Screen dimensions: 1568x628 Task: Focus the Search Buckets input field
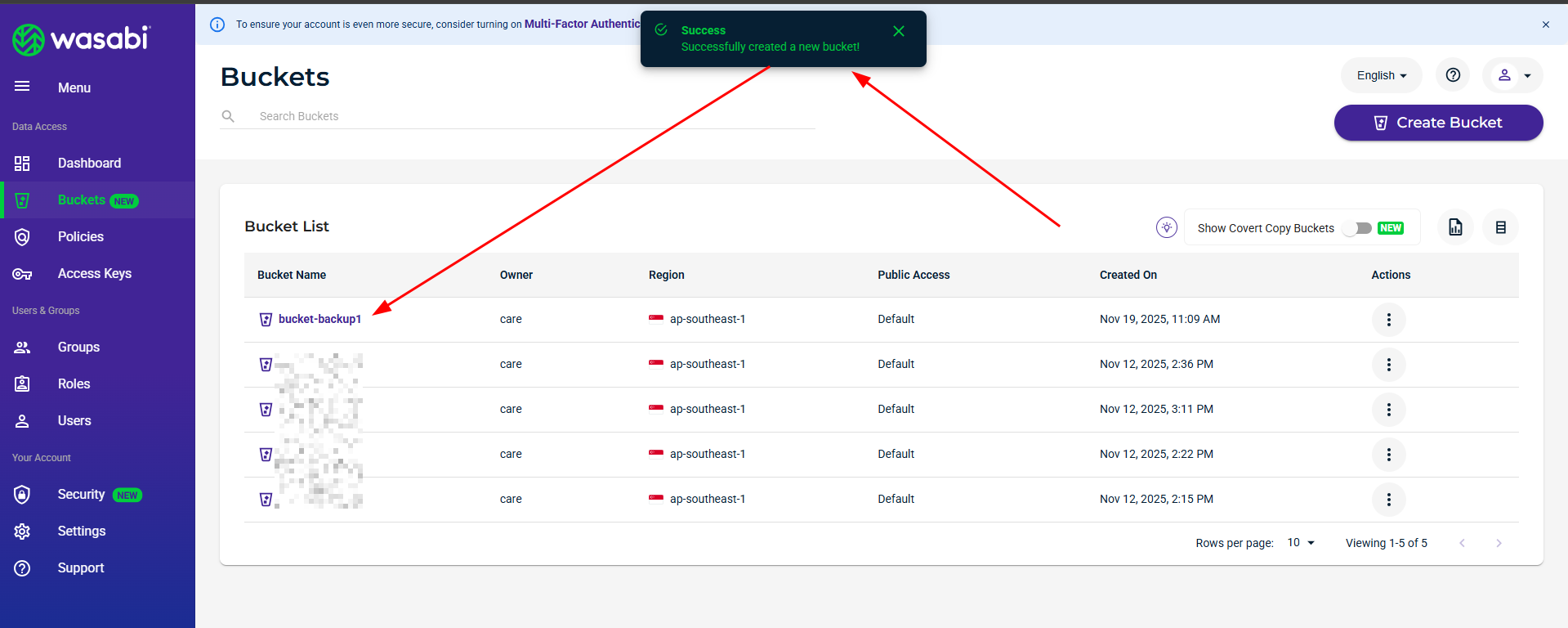(531, 116)
